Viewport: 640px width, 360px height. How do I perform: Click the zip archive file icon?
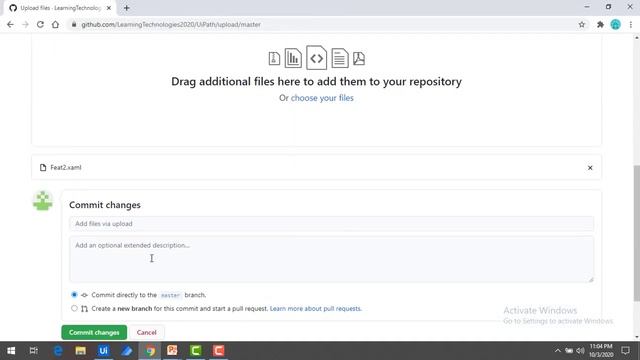[274, 58]
